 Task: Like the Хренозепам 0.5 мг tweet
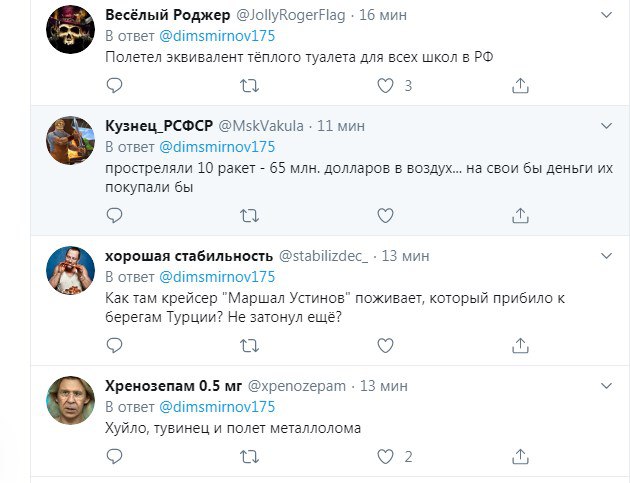384,457
